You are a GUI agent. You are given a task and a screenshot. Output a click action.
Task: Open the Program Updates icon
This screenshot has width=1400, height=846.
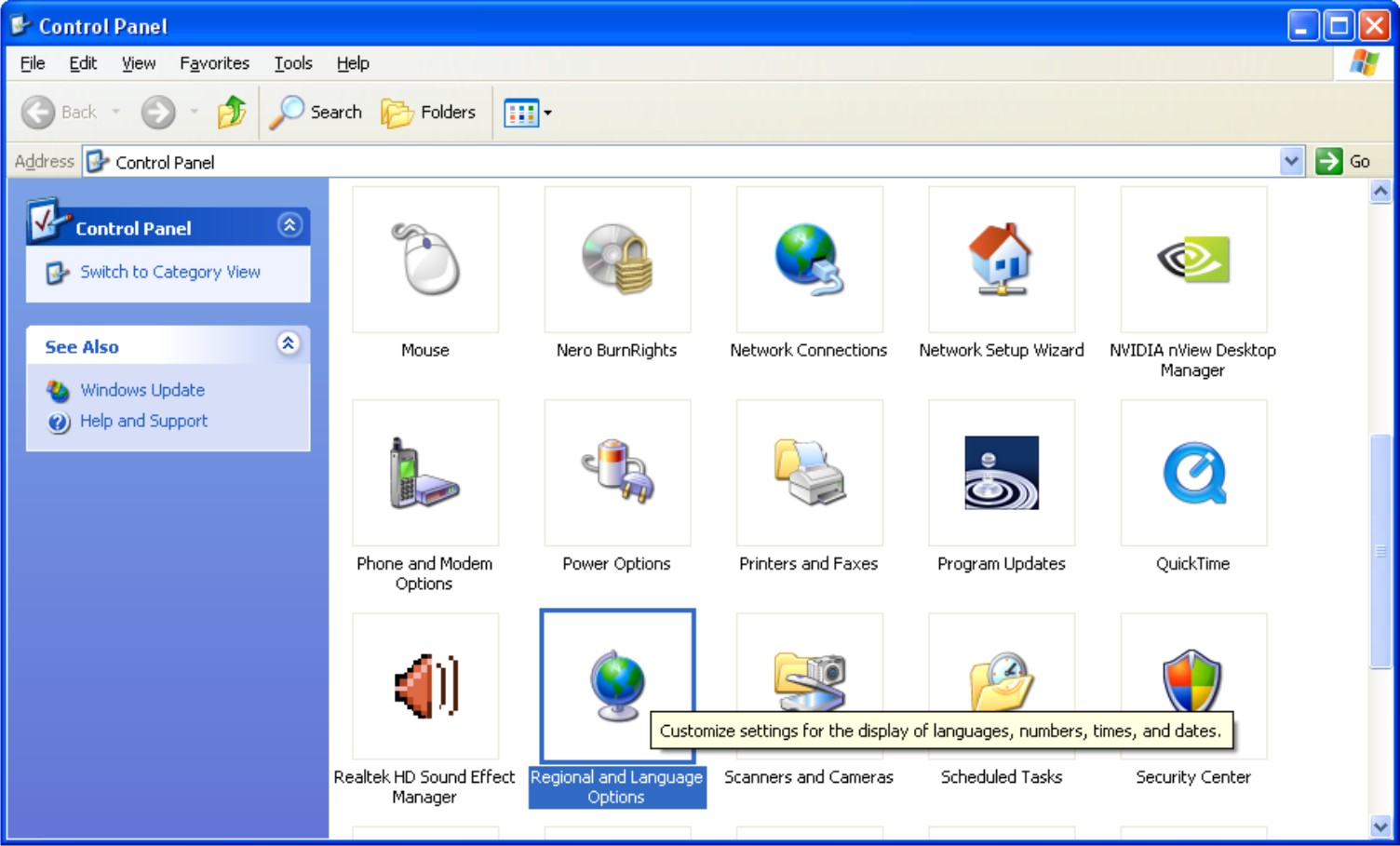coord(1002,473)
